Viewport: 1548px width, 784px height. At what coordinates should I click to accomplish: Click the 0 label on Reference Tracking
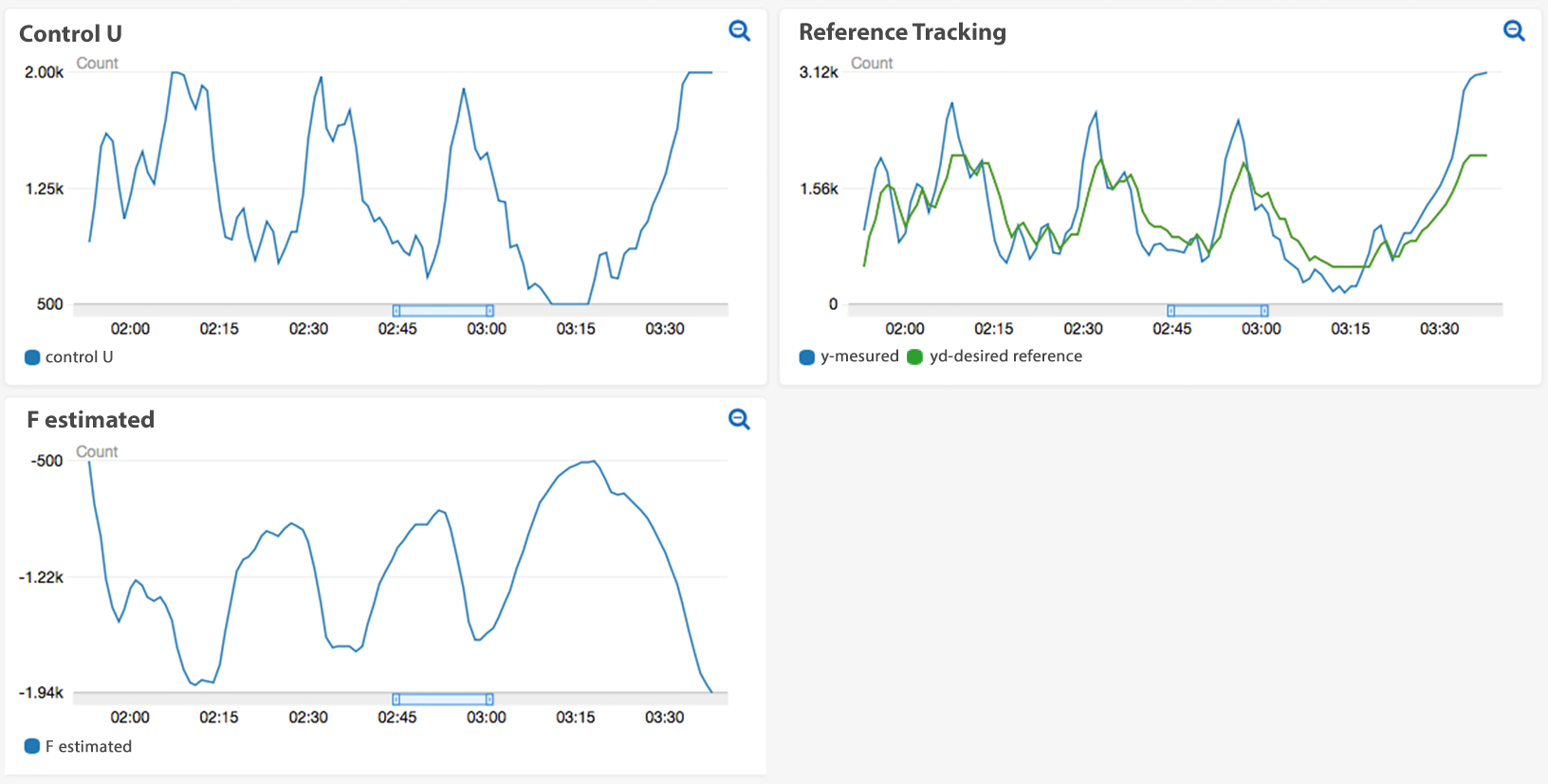click(x=833, y=304)
